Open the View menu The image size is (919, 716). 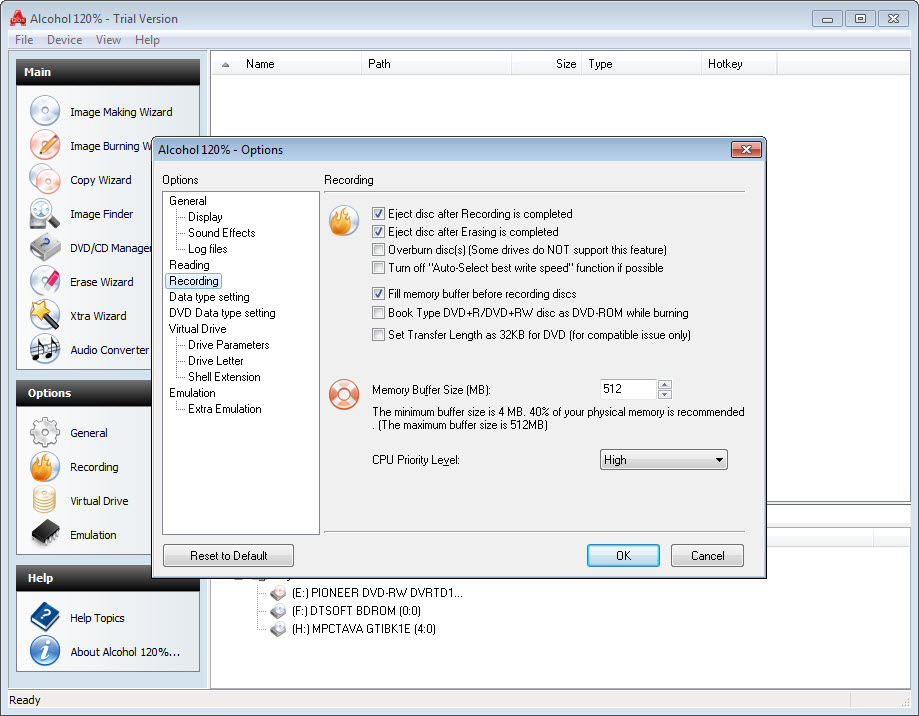point(108,40)
